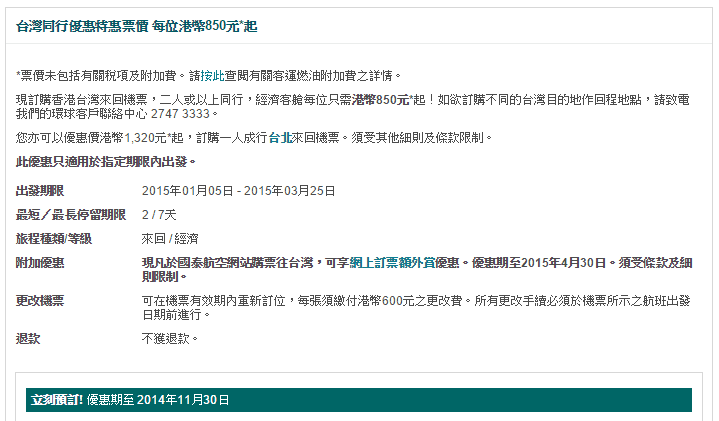Click the stay duration value 2 / 7天

[x=159, y=215]
